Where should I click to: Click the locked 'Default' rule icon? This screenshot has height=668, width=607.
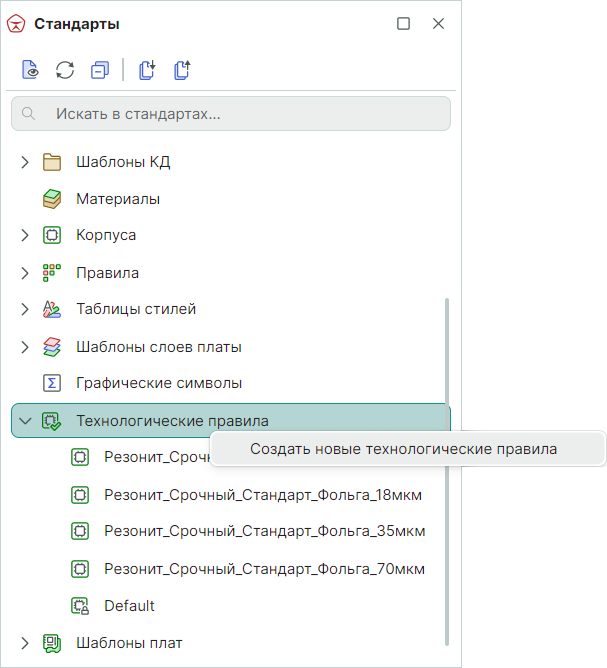80,606
